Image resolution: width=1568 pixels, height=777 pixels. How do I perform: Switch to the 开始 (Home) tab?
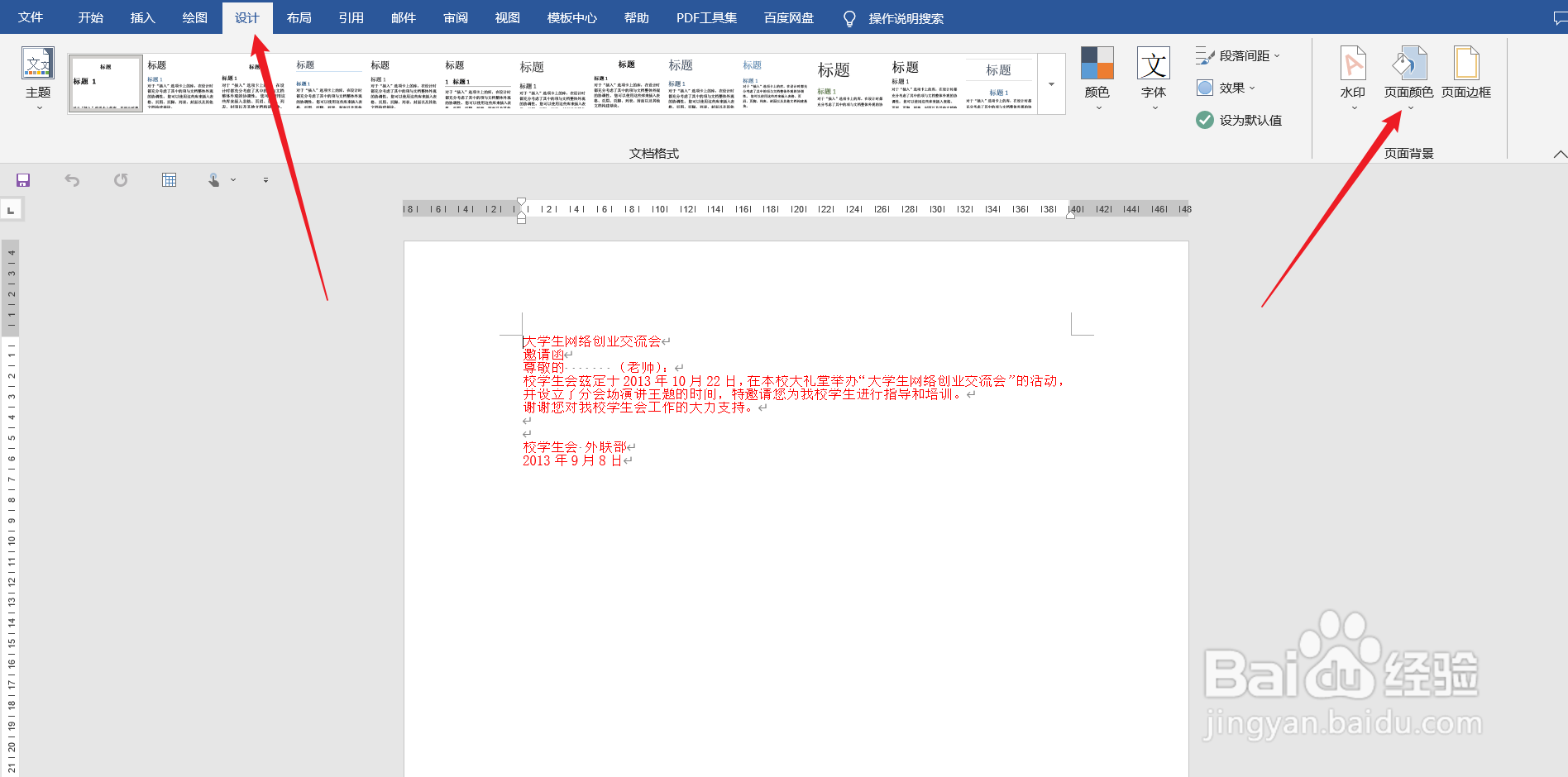(x=90, y=17)
